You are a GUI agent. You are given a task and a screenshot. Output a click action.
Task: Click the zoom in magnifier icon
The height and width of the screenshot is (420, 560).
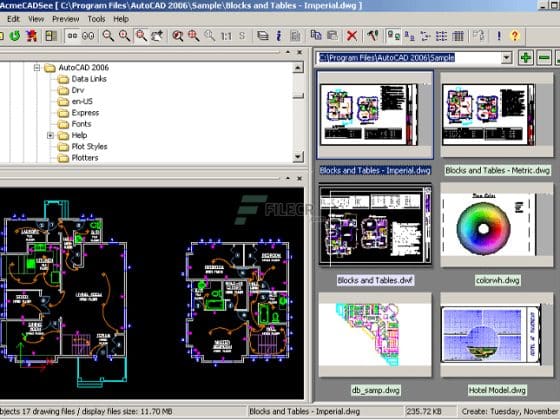coord(124,36)
